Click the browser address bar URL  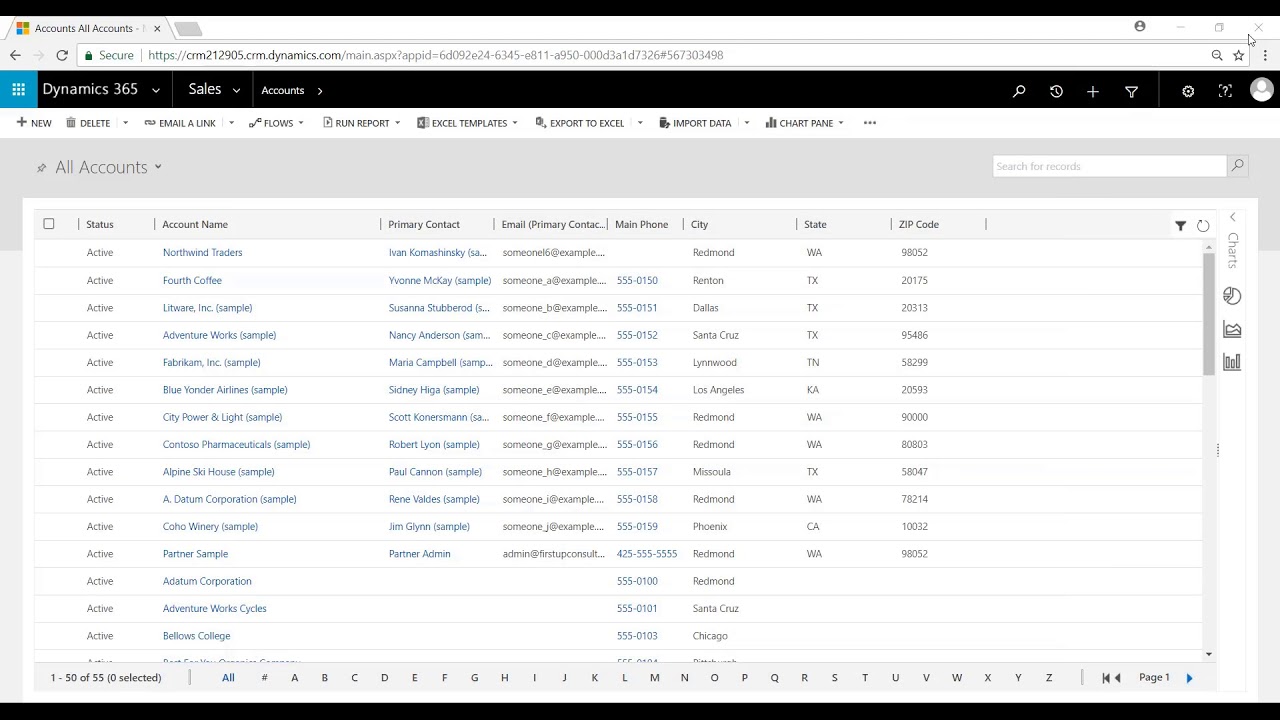(x=435, y=55)
